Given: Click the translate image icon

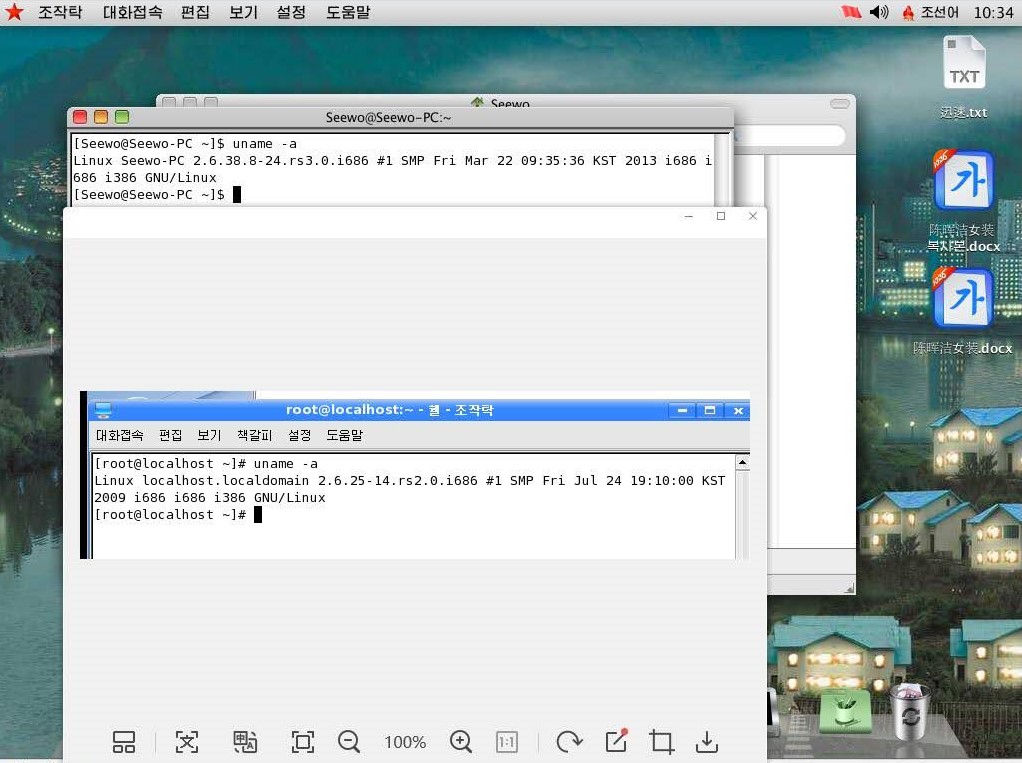Looking at the screenshot, I should [x=245, y=741].
